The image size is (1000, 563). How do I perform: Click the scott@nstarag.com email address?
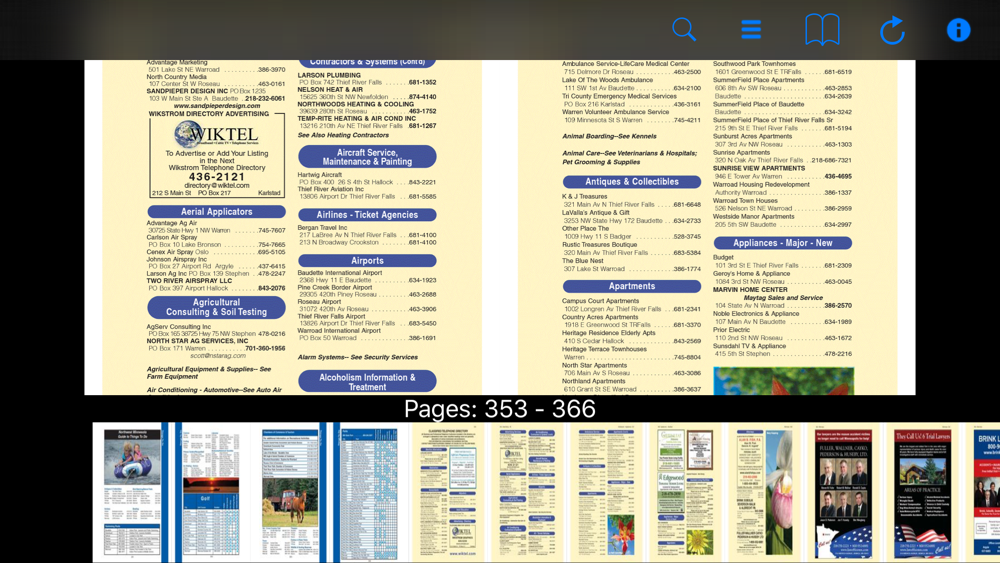[x=217, y=356]
